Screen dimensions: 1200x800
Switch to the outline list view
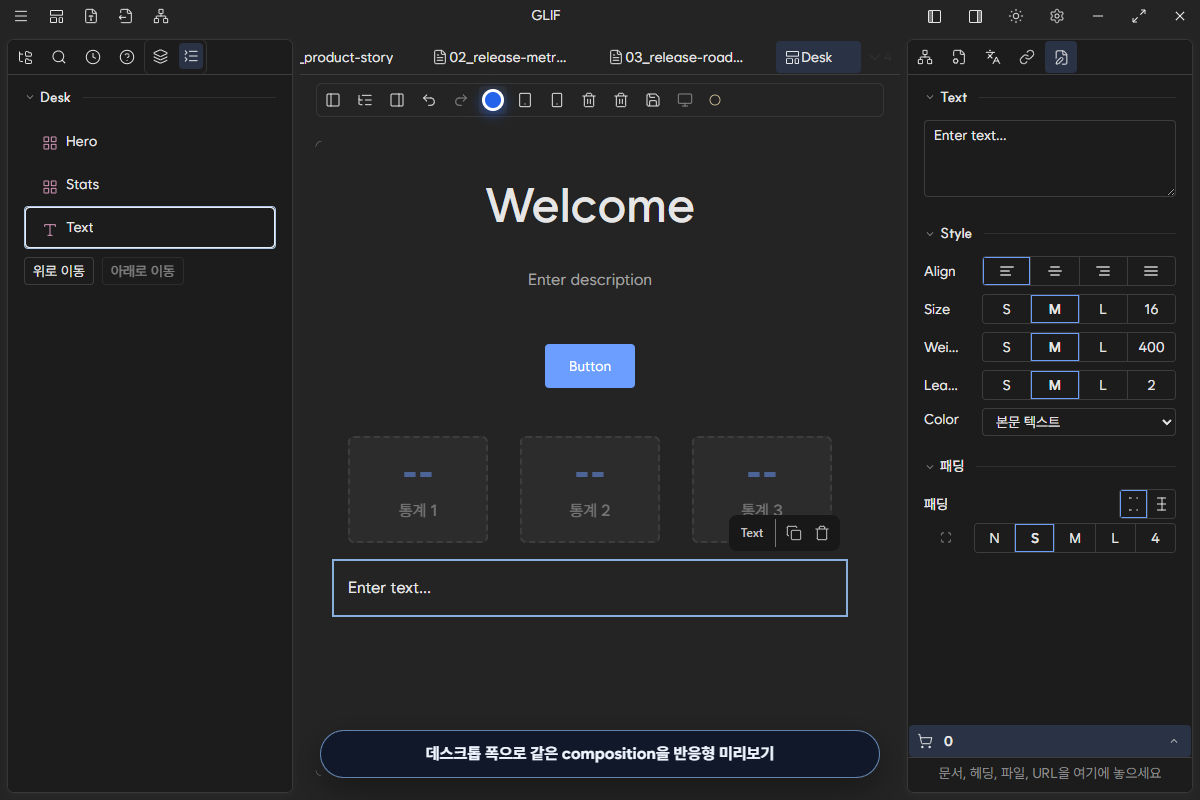click(191, 57)
